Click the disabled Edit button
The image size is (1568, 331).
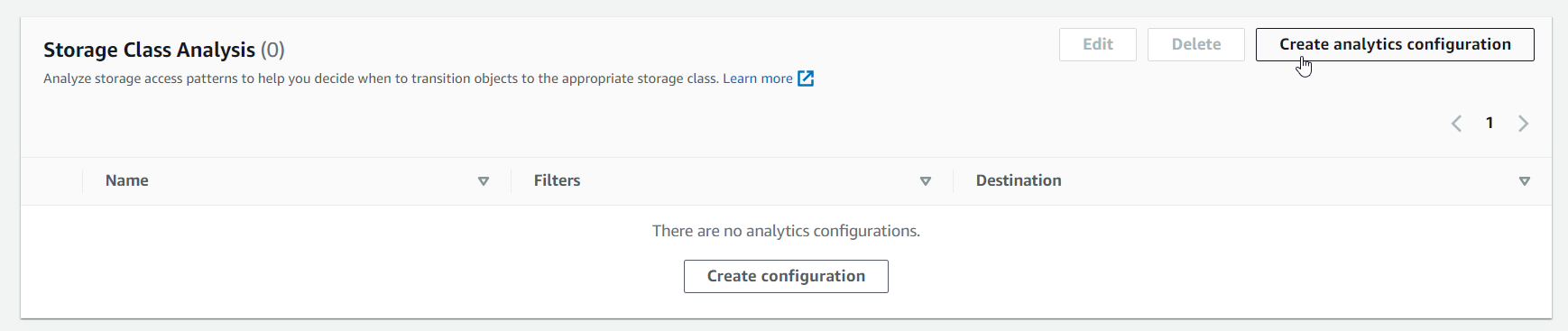click(1098, 44)
